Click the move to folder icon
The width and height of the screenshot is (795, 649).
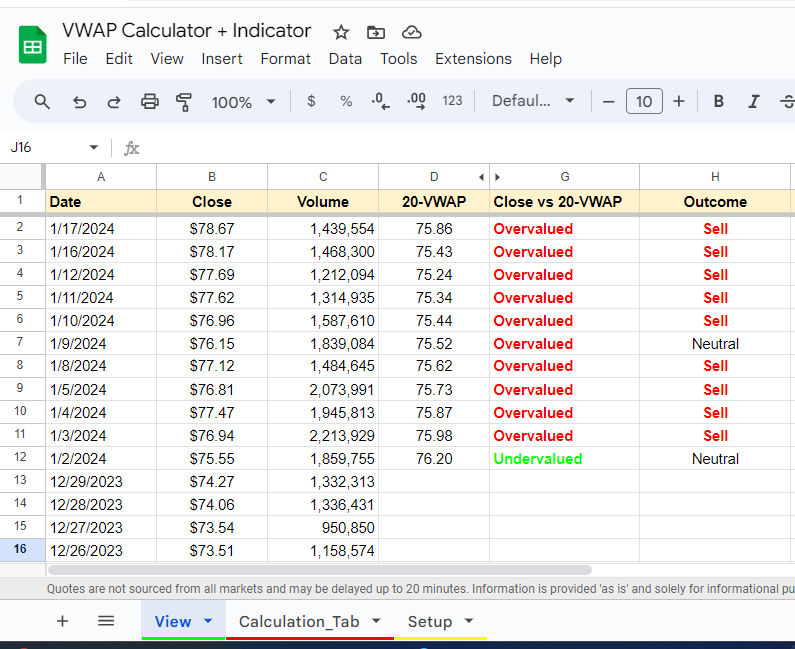(x=376, y=32)
